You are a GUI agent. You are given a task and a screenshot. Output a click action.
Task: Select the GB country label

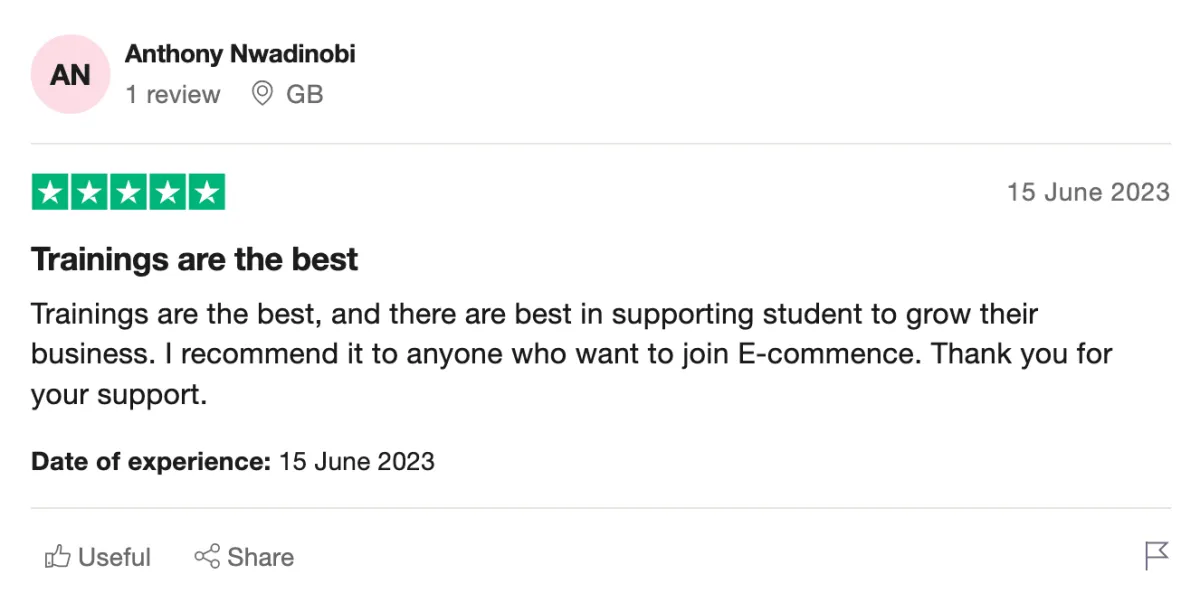coord(305,95)
